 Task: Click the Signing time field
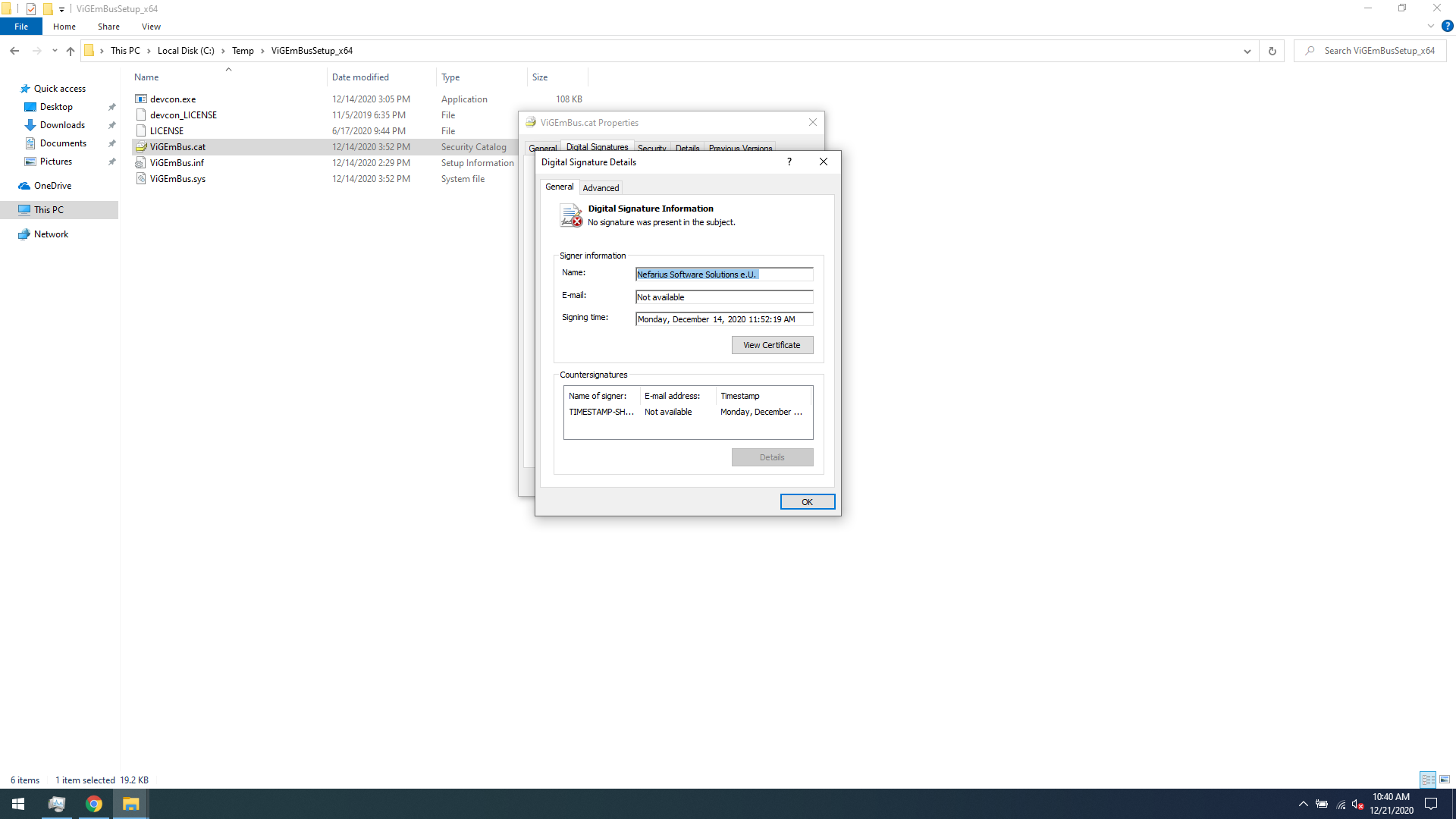click(724, 319)
